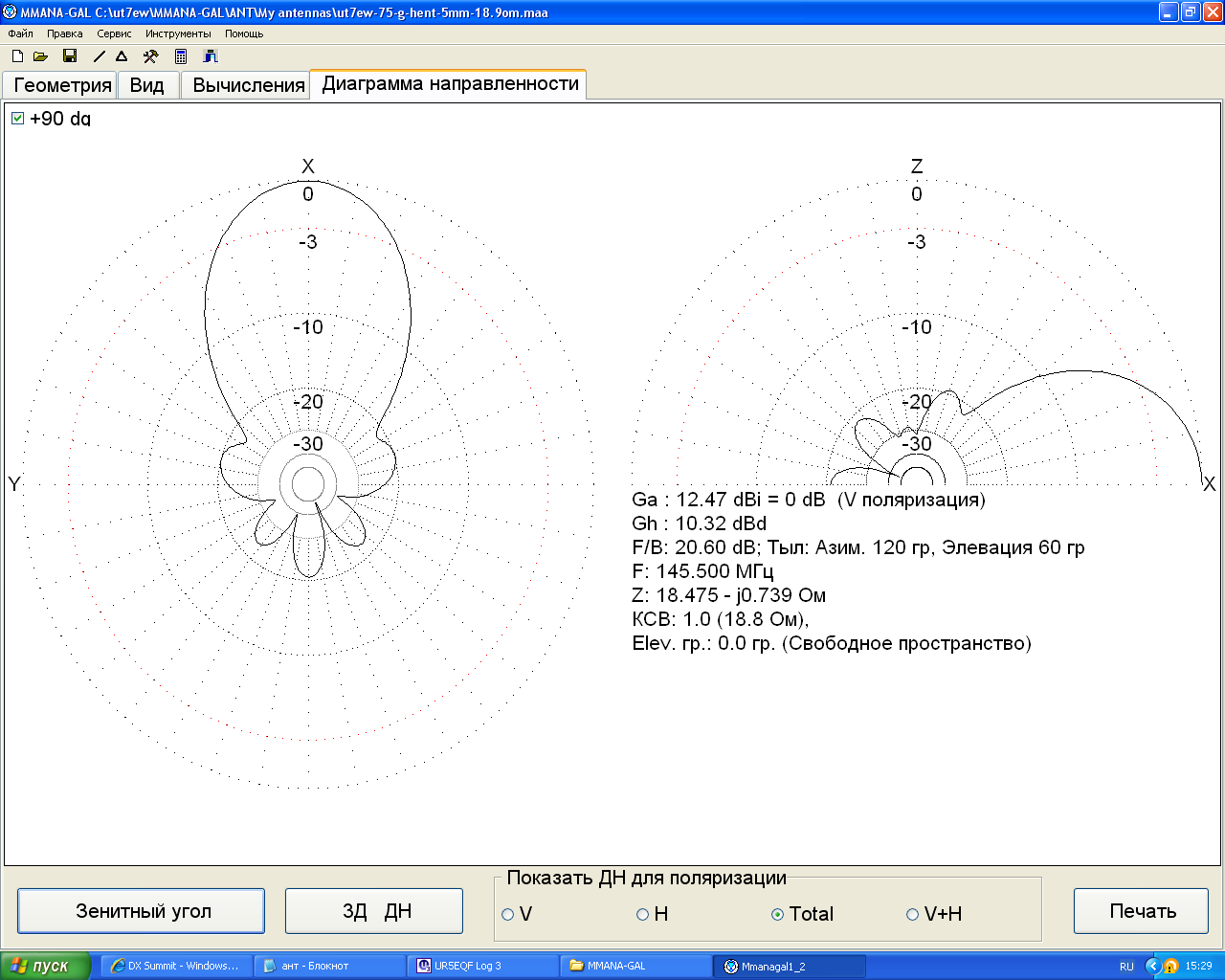Expand the Сервис menu
The height and width of the screenshot is (980, 1225).
click(x=114, y=33)
